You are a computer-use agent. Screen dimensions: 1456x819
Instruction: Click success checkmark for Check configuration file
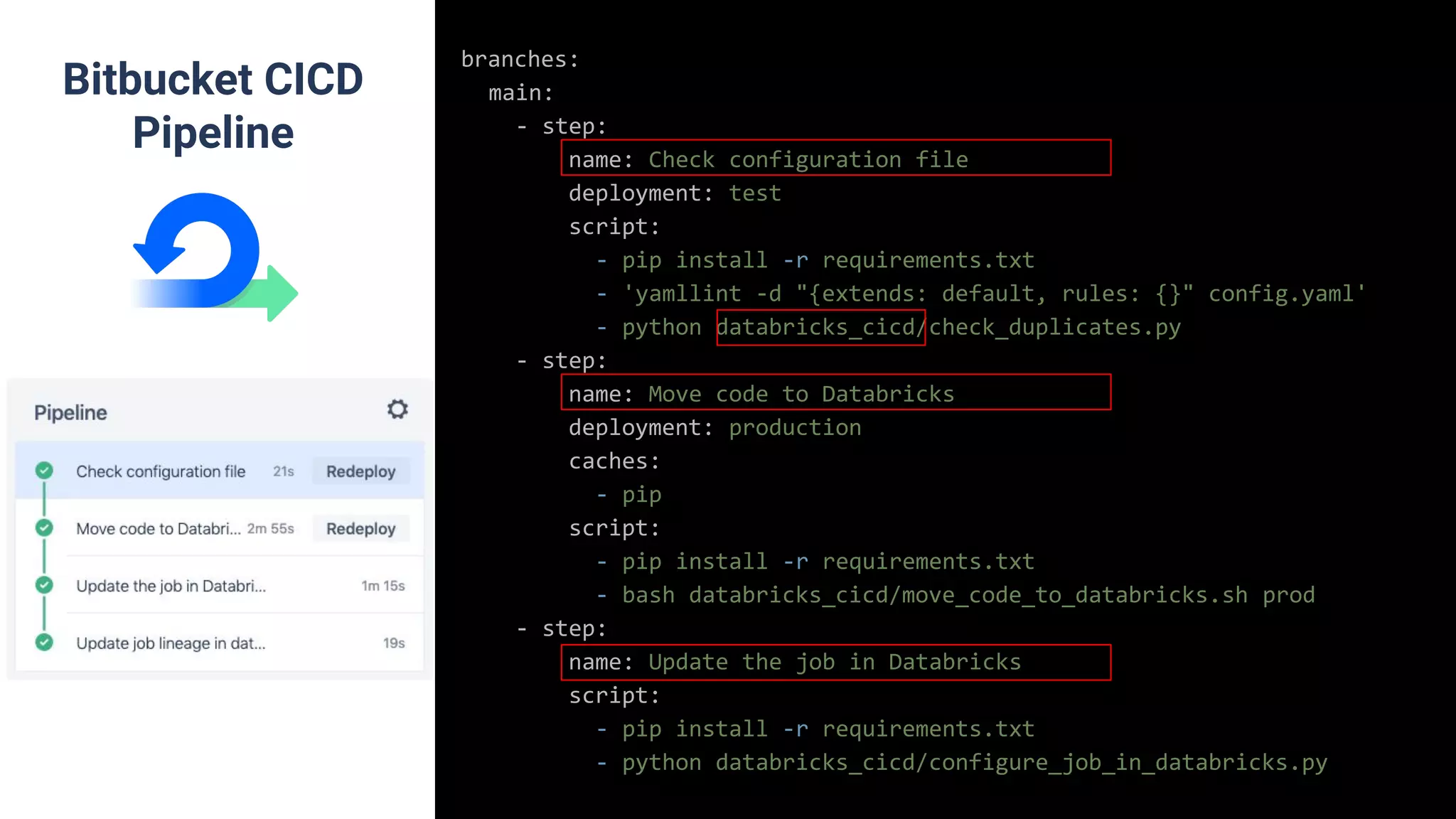click(x=44, y=471)
